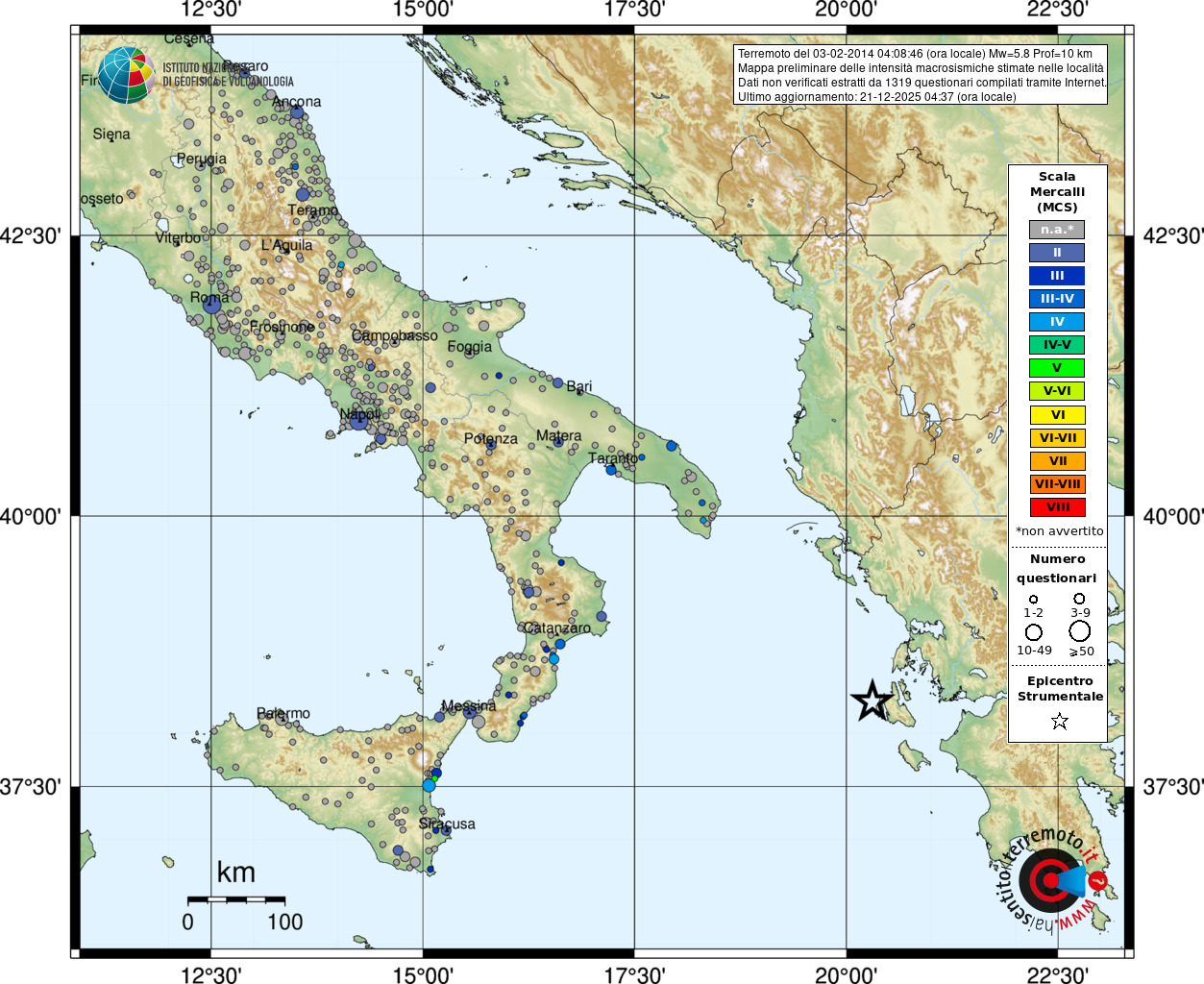
Task: Click the Campobasso city label
Action: (x=395, y=336)
